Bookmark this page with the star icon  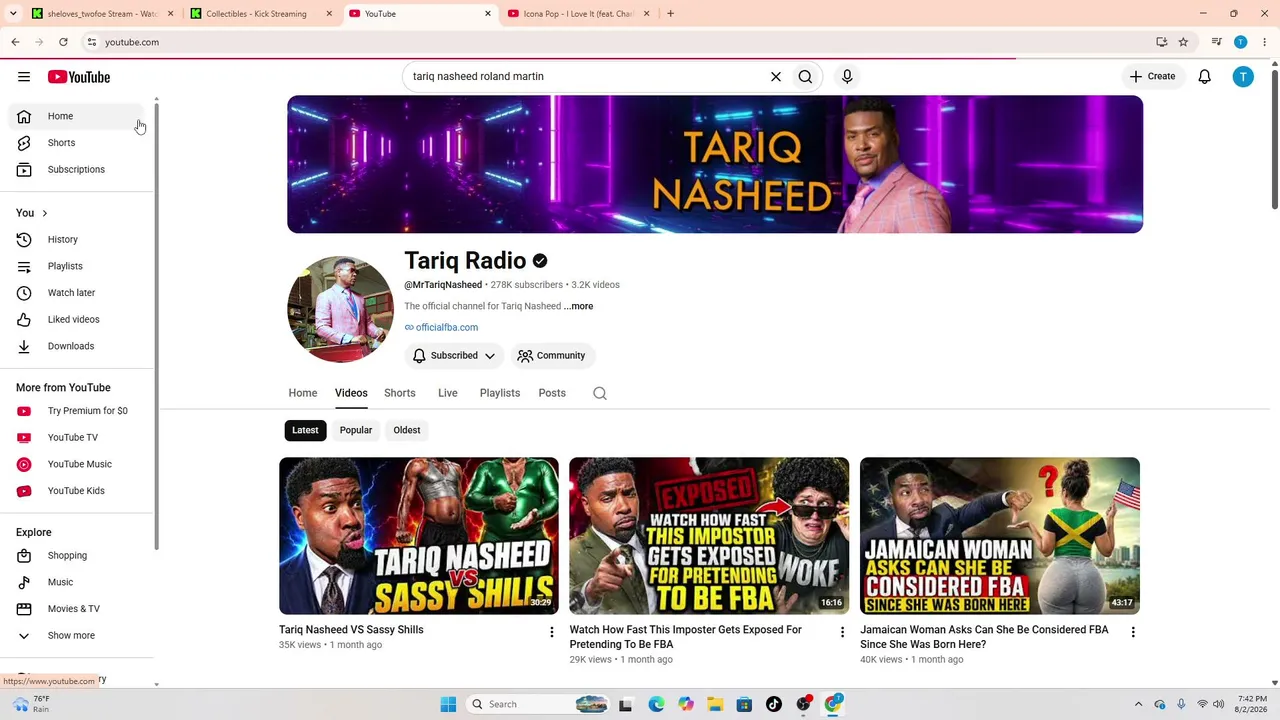click(1183, 42)
